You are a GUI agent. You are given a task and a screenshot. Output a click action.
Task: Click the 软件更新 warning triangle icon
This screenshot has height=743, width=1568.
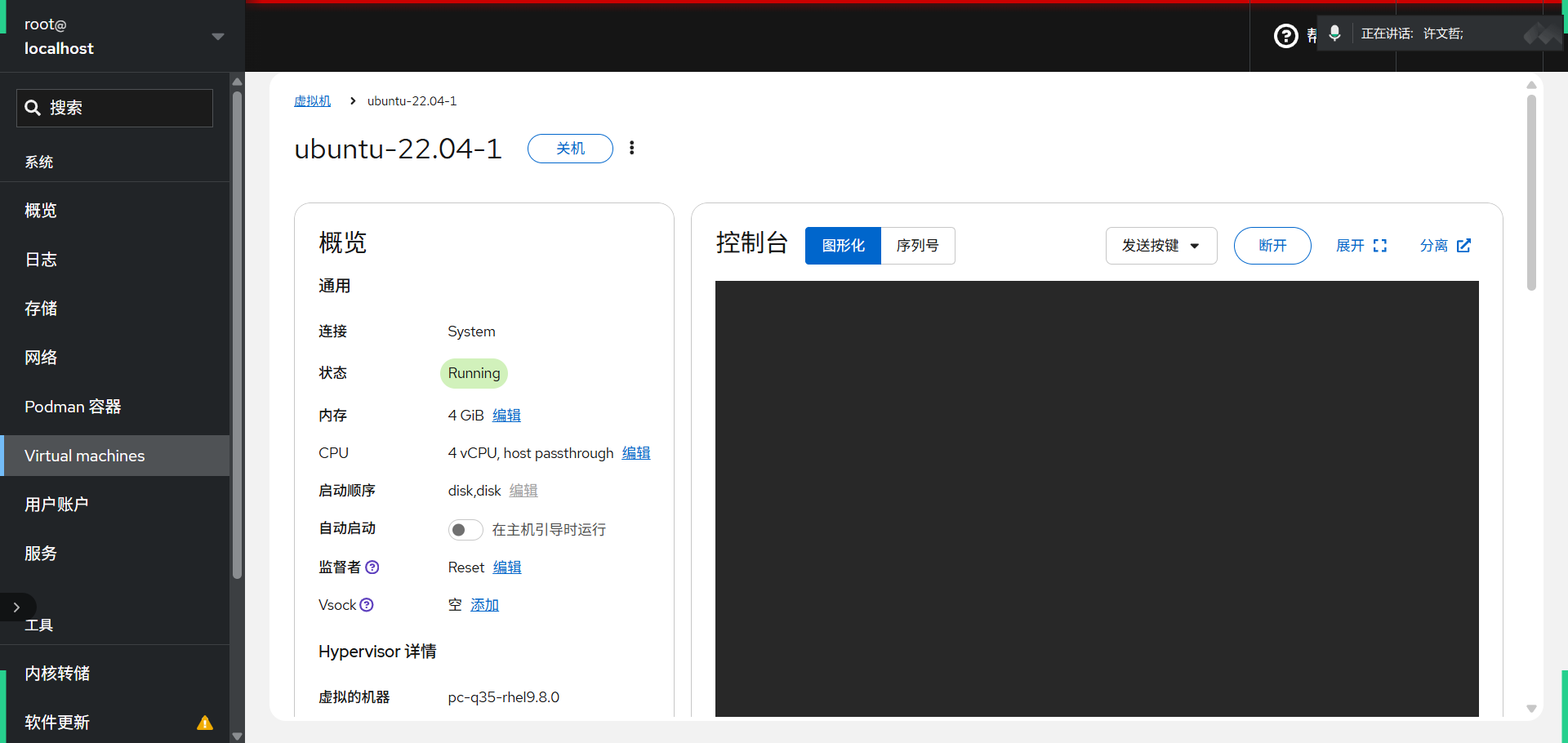coord(205,723)
